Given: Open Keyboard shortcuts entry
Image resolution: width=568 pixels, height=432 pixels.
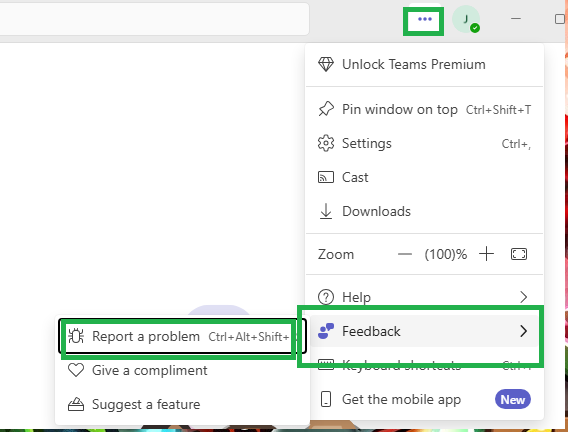Looking at the screenshot, I should tap(424, 365).
